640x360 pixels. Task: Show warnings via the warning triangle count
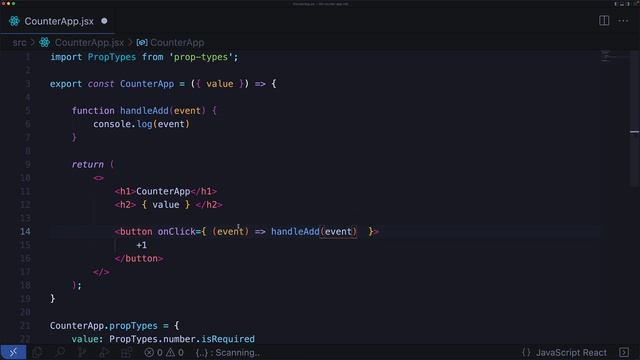point(175,353)
